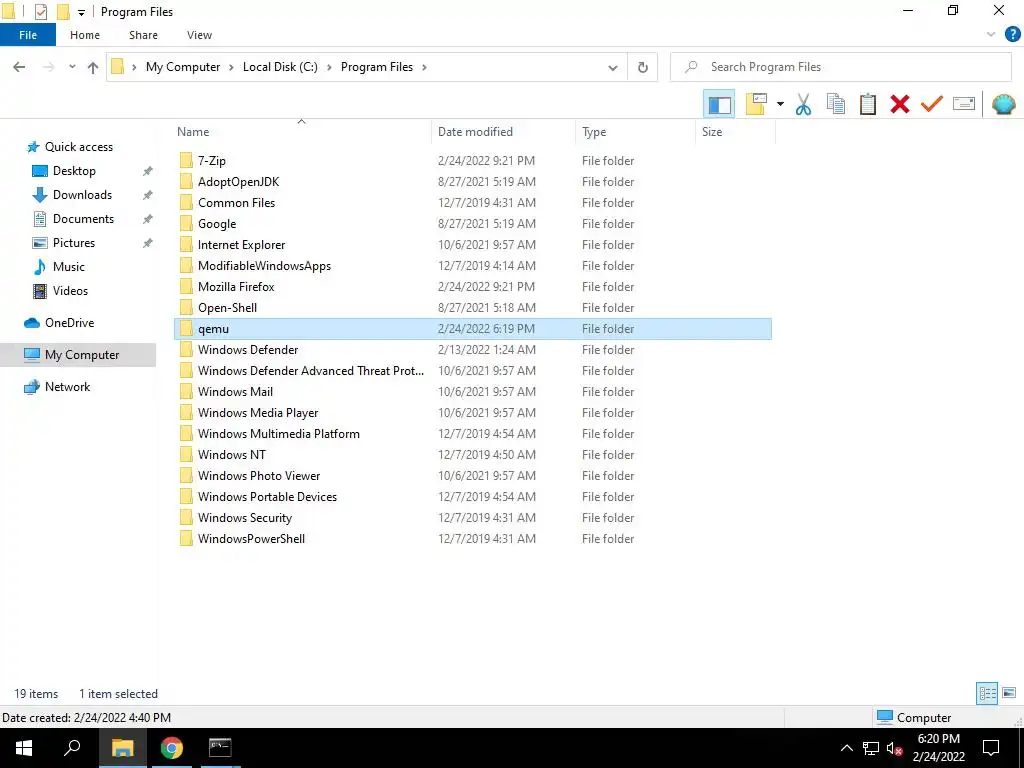
Task: Open dropdown arrow beside new folder icon
Action: (780, 104)
